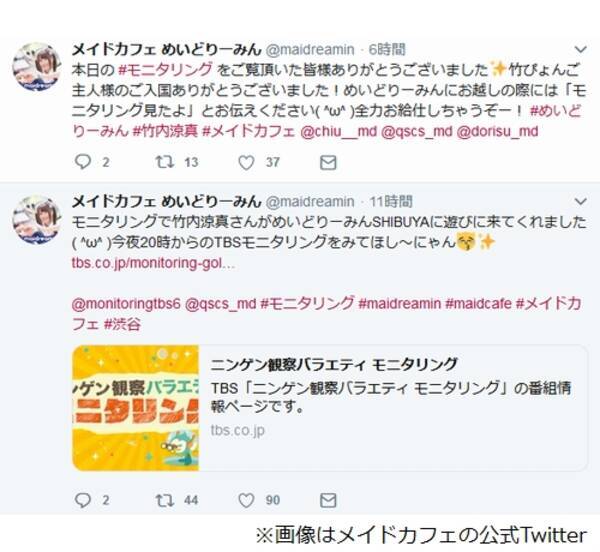600x552 pixels.
Task: Like the second tweet with 90 likes
Action: coord(246,500)
